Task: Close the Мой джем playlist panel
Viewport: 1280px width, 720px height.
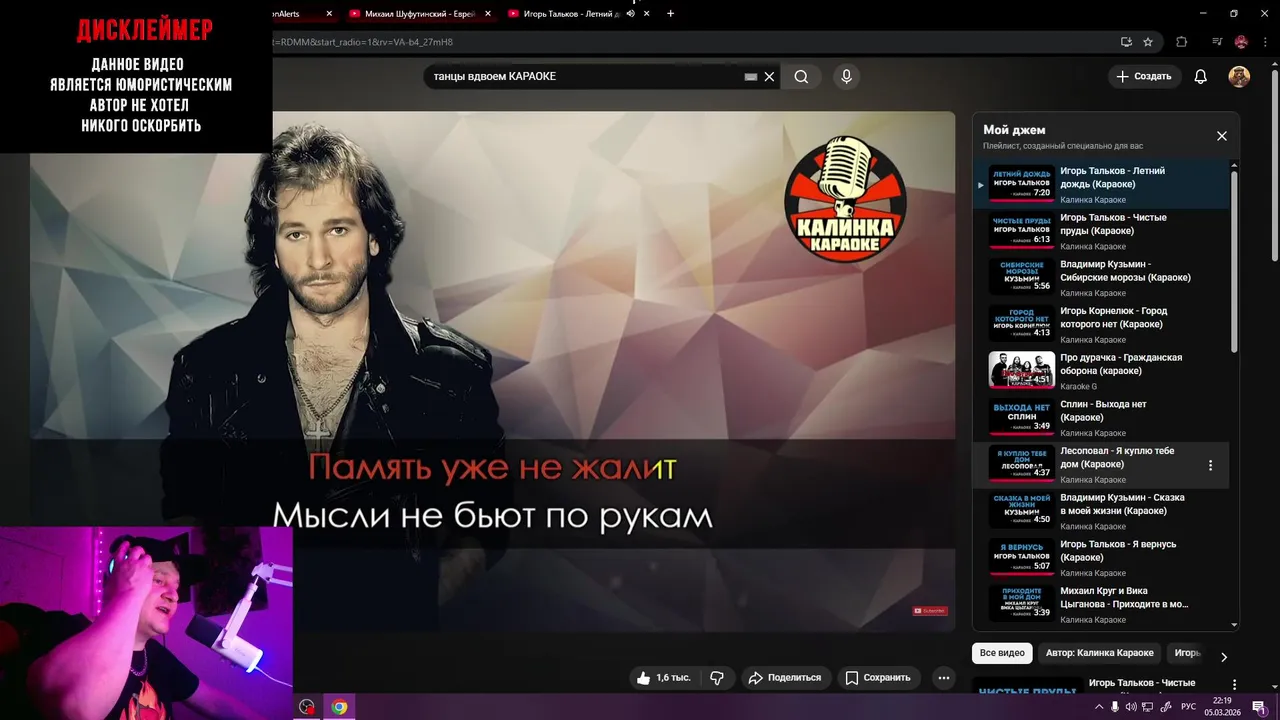Action: click(x=1221, y=136)
